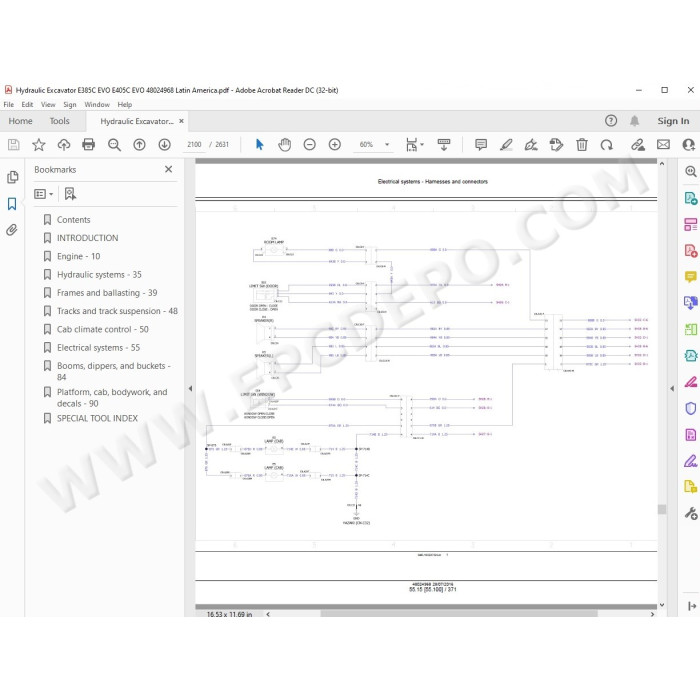Open the Contents bookmark
The image size is (700, 700).
click(74, 220)
